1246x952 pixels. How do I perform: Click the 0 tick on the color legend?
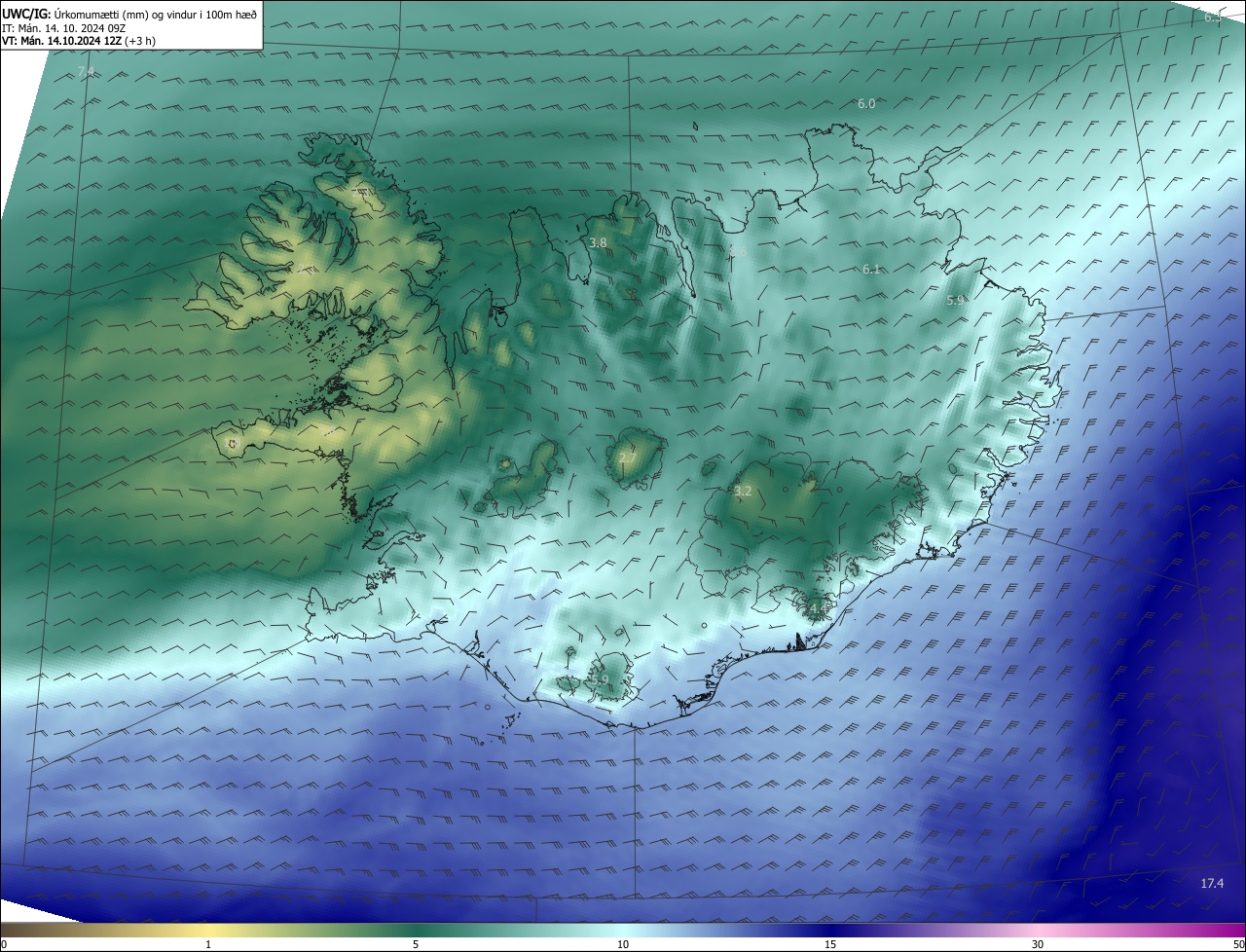pyautogui.click(x=4, y=944)
